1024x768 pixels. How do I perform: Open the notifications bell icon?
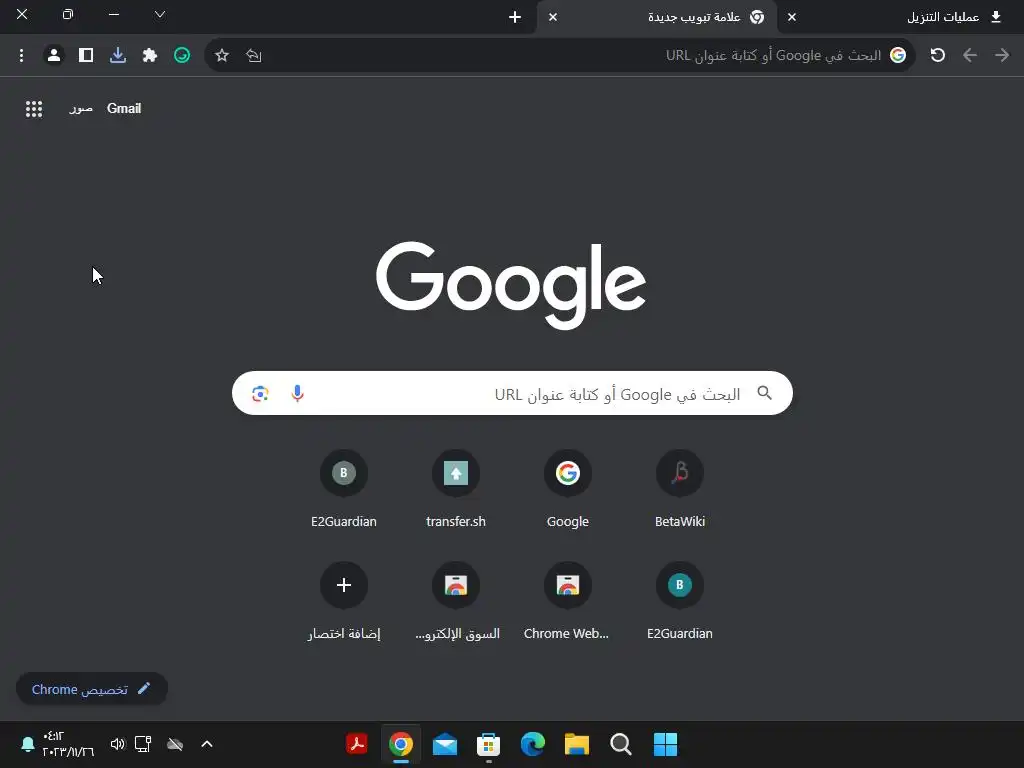click(27, 744)
